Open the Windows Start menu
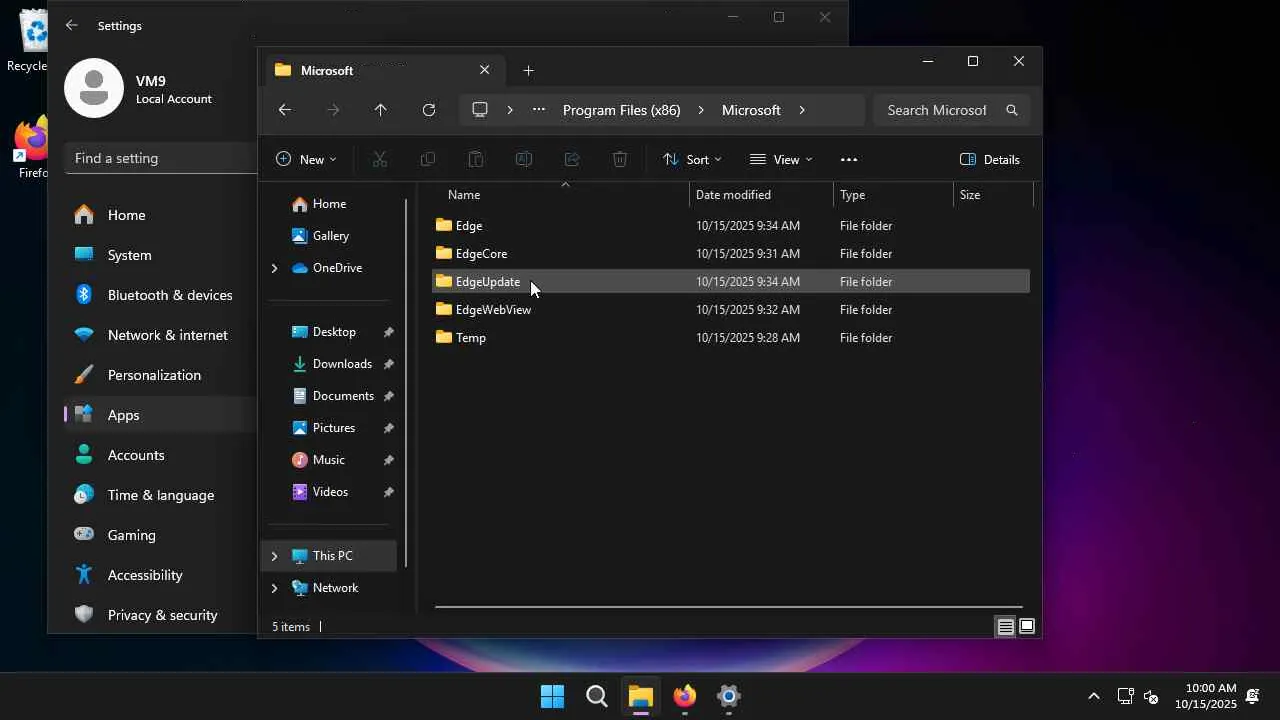This screenshot has height=720, width=1280. click(x=552, y=696)
